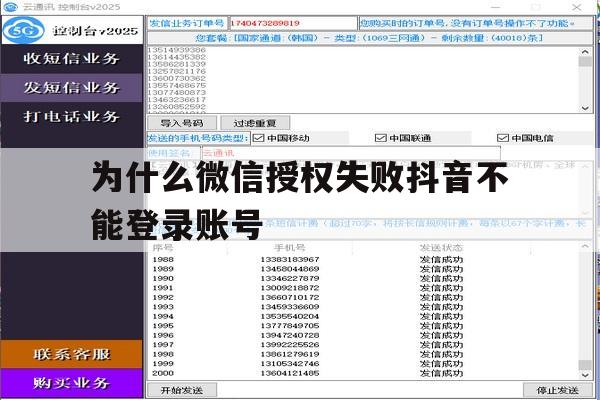
Task: Click the 5G cloud logo icon
Action: [x=24, y=30]
